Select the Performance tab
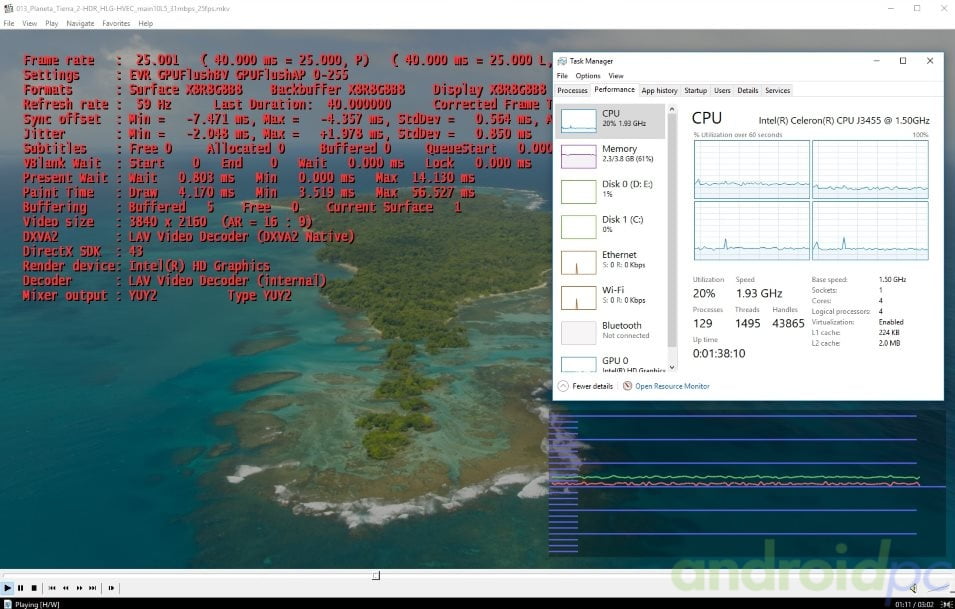 click(x=614, y=90)
